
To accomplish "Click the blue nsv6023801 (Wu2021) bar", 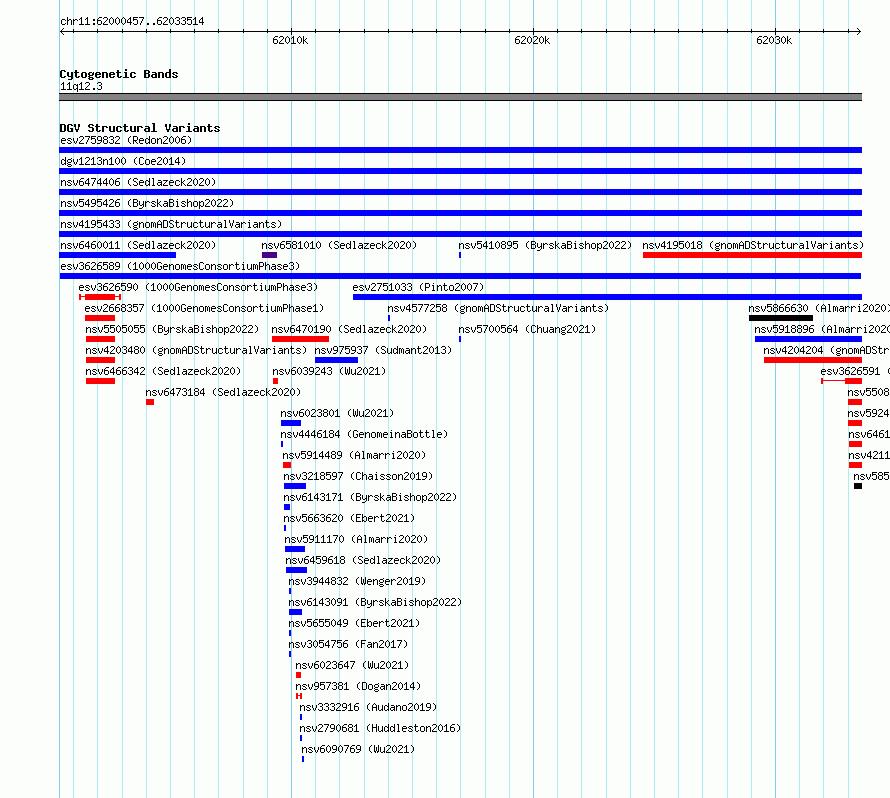I will tap(291, 423).
